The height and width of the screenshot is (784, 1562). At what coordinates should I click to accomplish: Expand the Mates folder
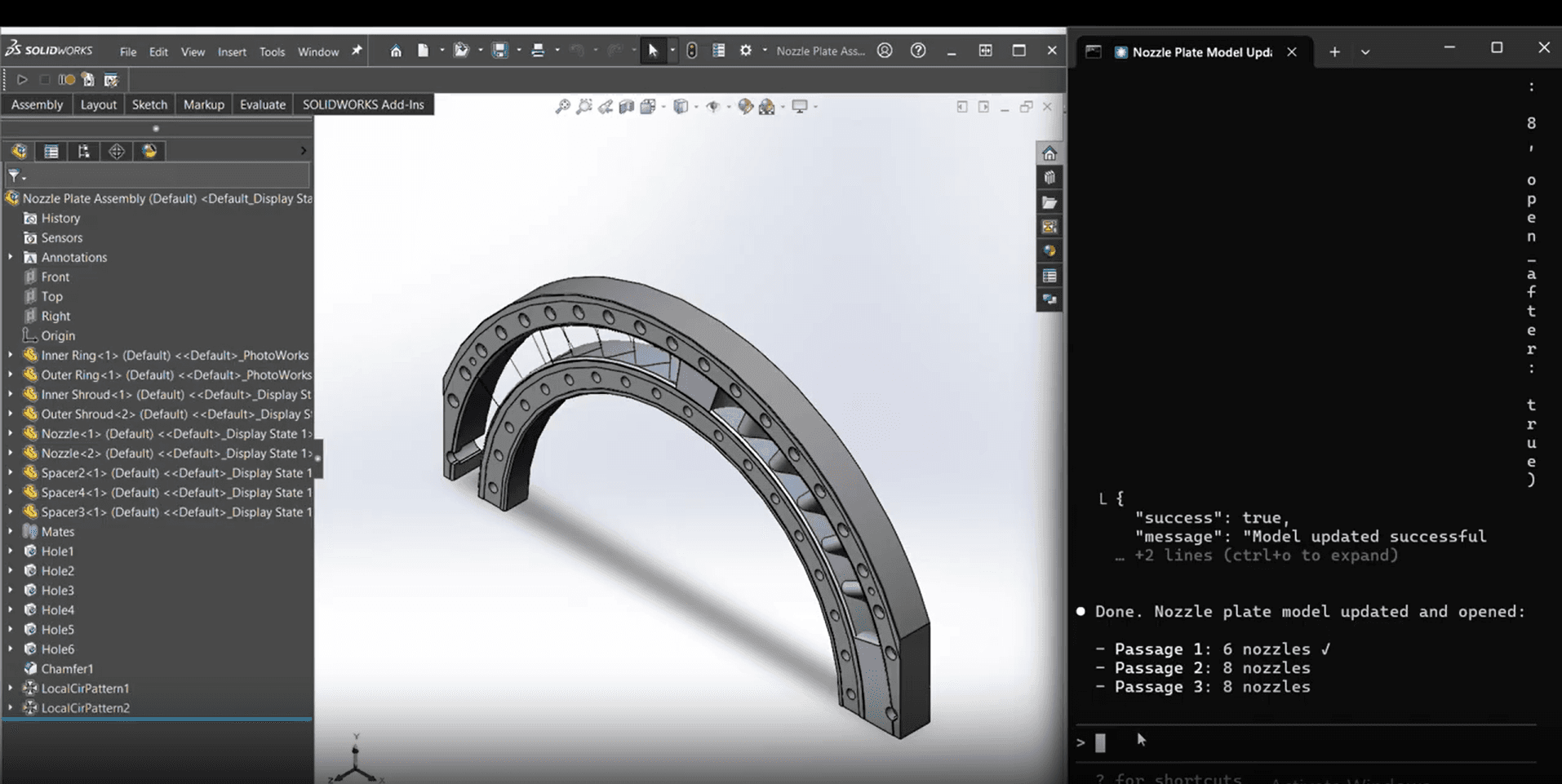[11, 531]
